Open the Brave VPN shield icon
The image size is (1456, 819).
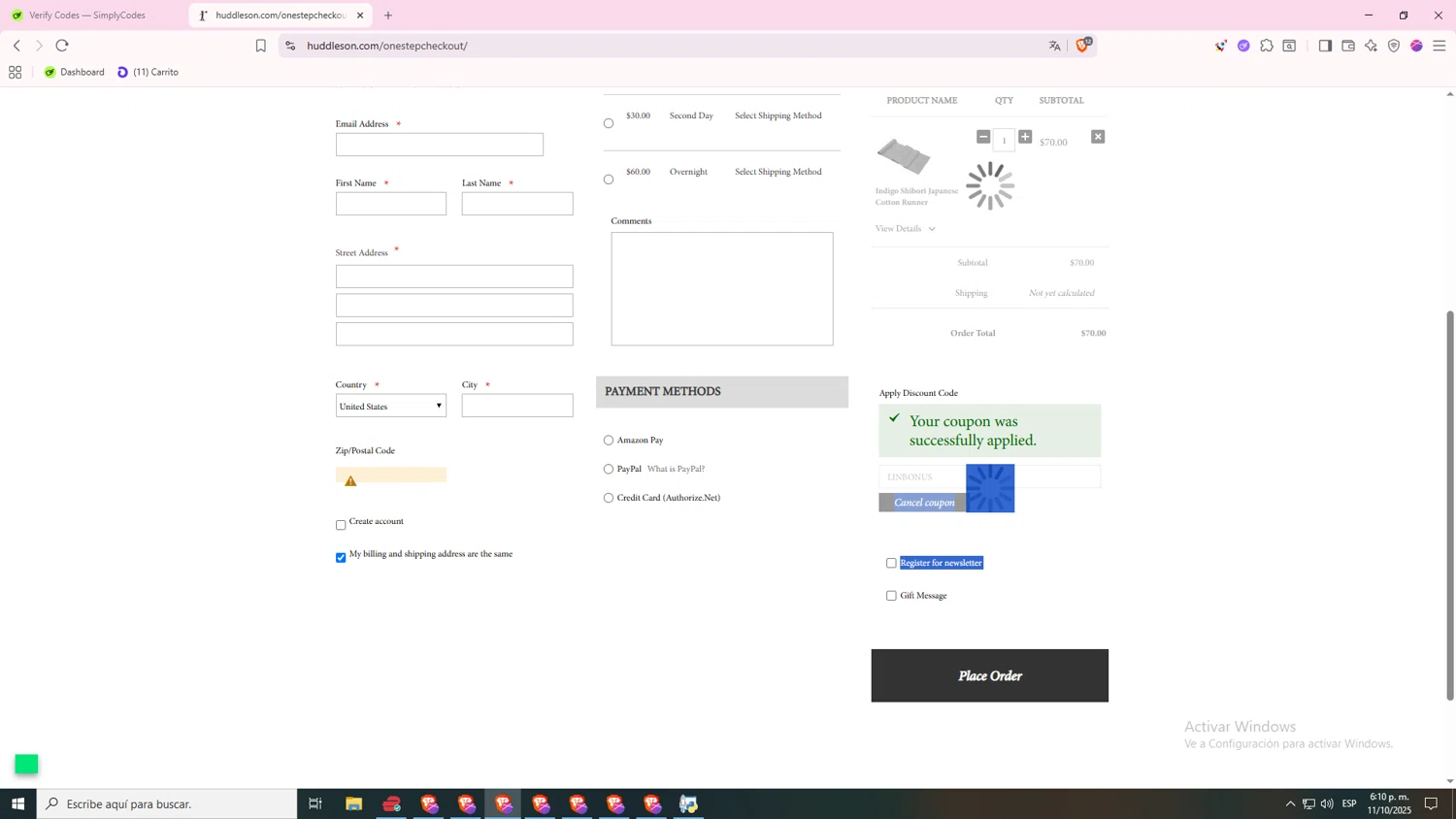tap(1394, 46)
